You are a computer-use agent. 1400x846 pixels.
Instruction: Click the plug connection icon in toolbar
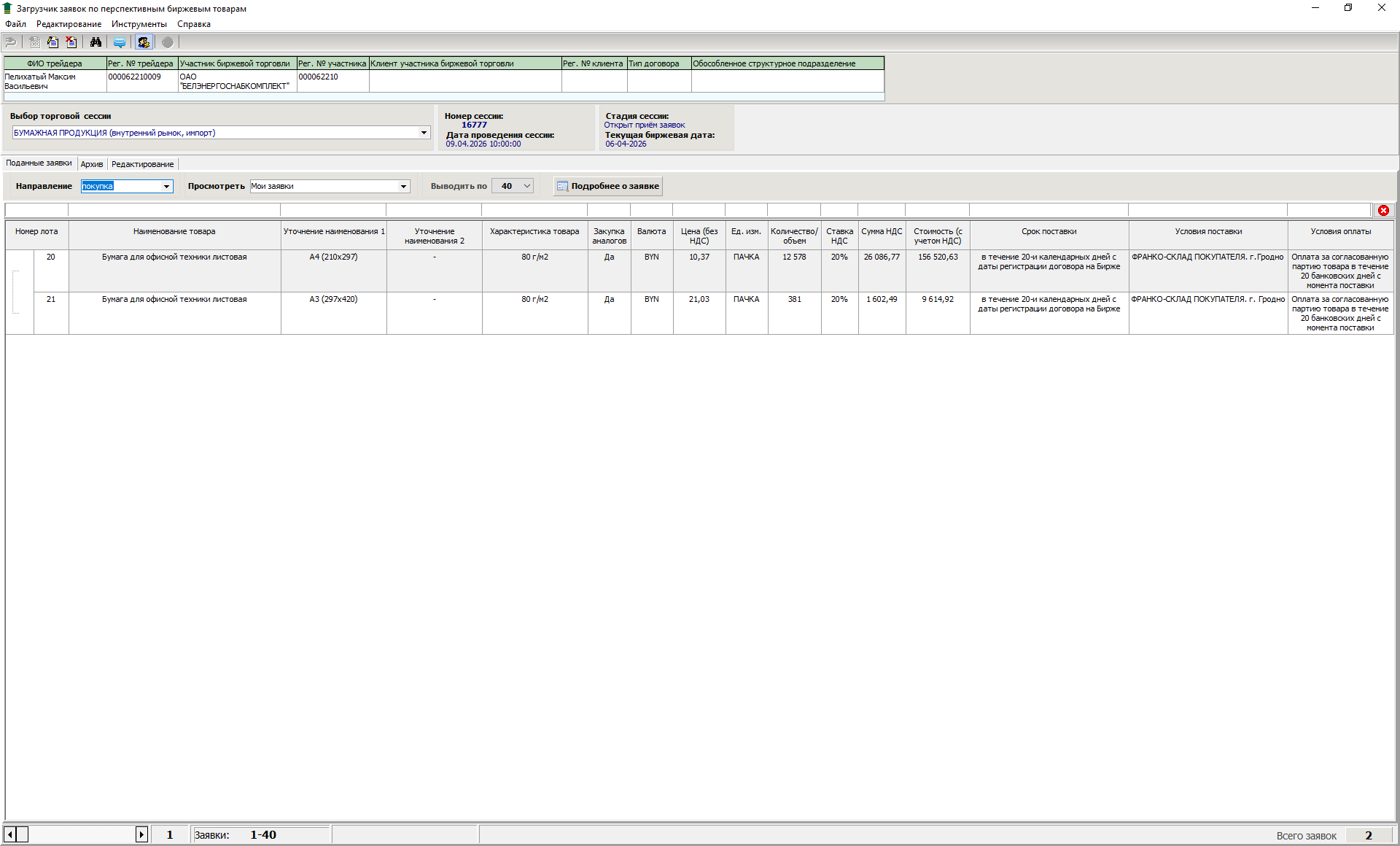11,42
